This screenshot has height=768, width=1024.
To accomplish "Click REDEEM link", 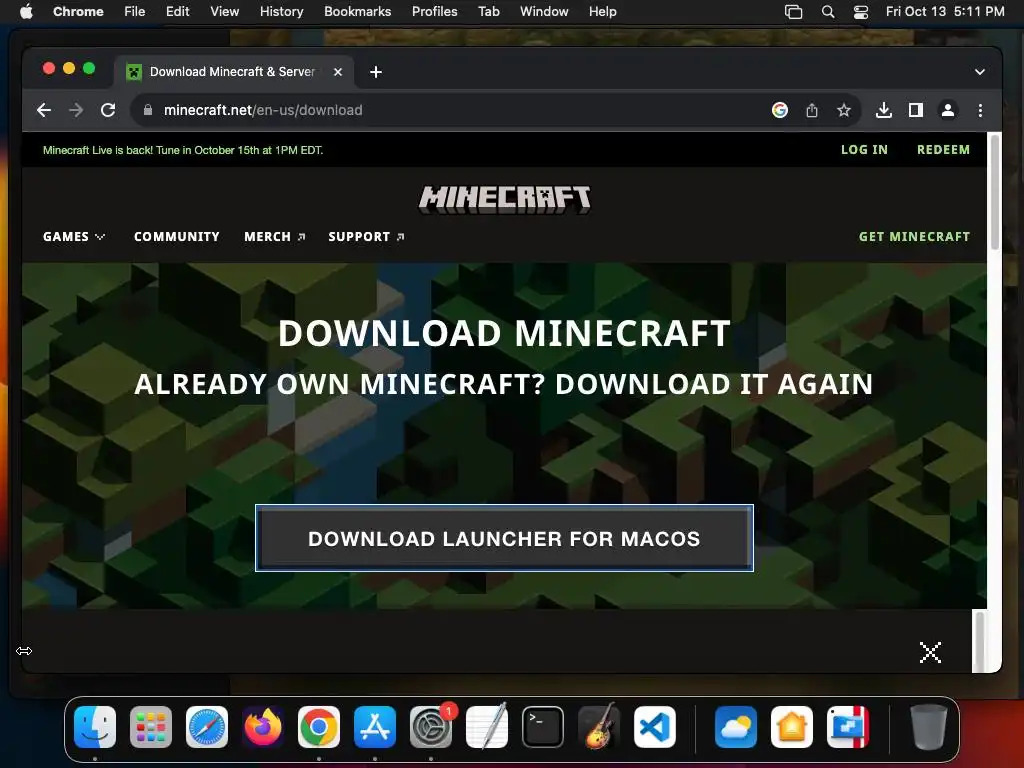I will click(x=943, y=150).
